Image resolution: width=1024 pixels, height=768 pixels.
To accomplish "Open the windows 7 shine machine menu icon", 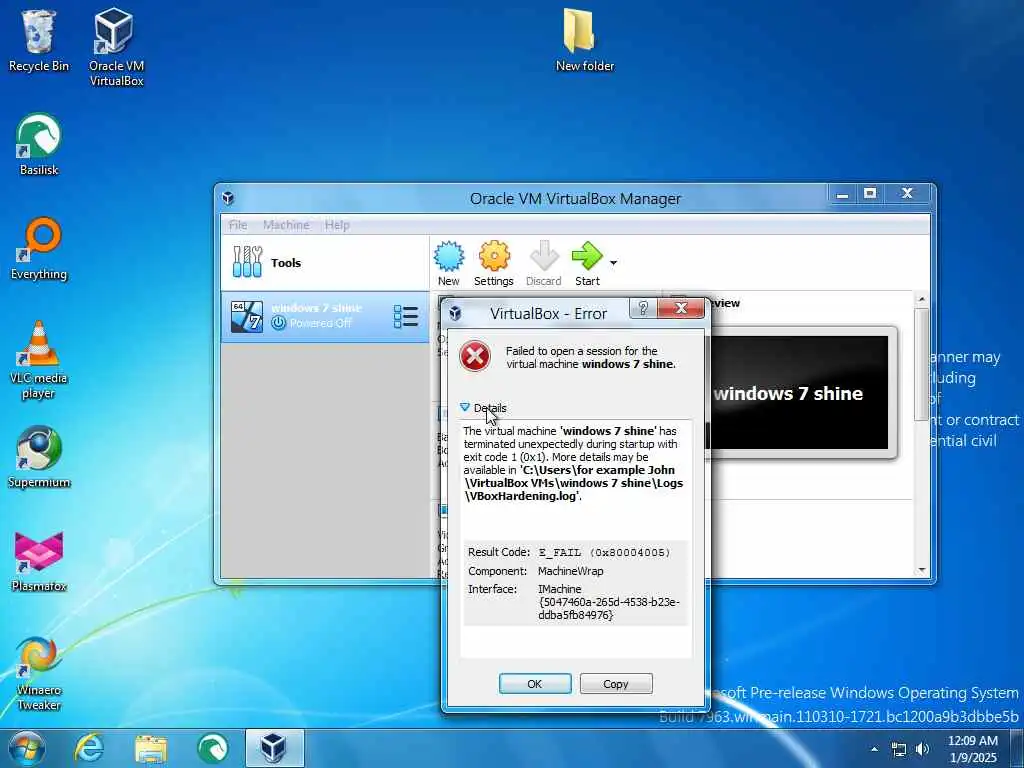I will click(x=406, y=317).
